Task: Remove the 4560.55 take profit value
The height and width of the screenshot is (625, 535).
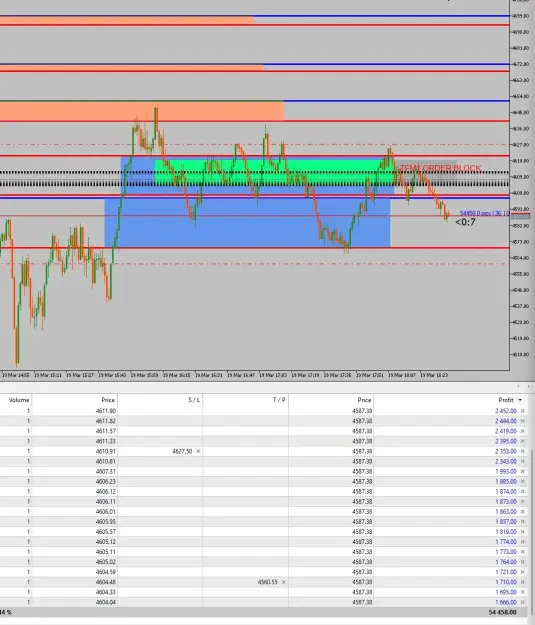Action: click(284, 582)
